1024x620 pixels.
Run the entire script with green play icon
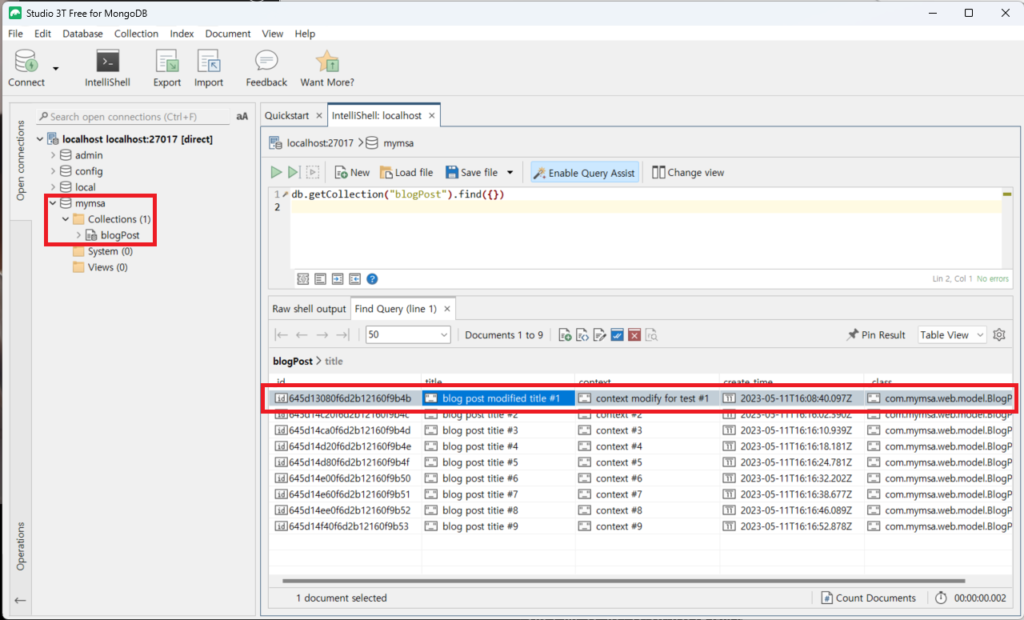tap(276, 172)
